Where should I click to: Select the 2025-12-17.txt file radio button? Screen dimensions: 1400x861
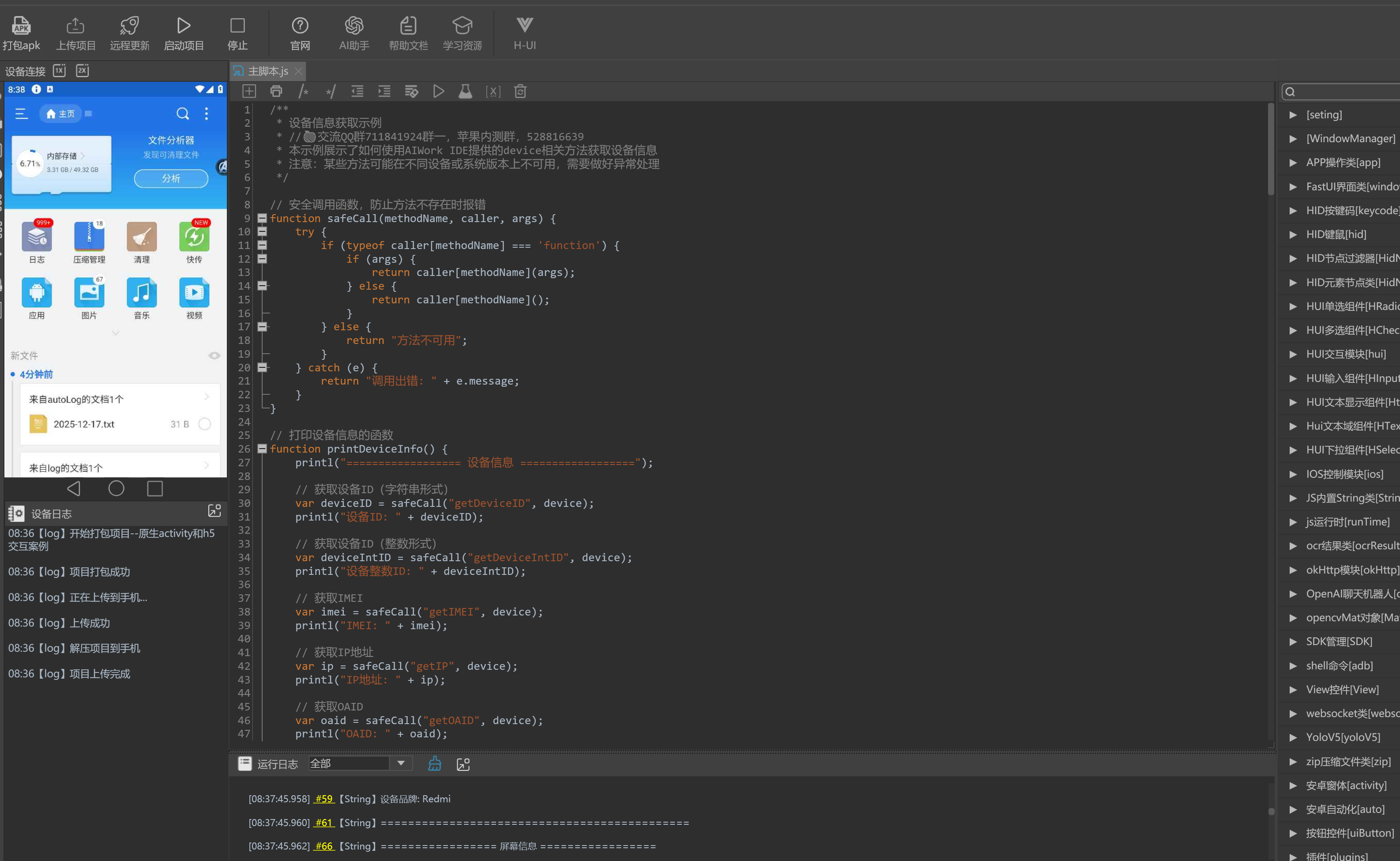coord(204,424)
